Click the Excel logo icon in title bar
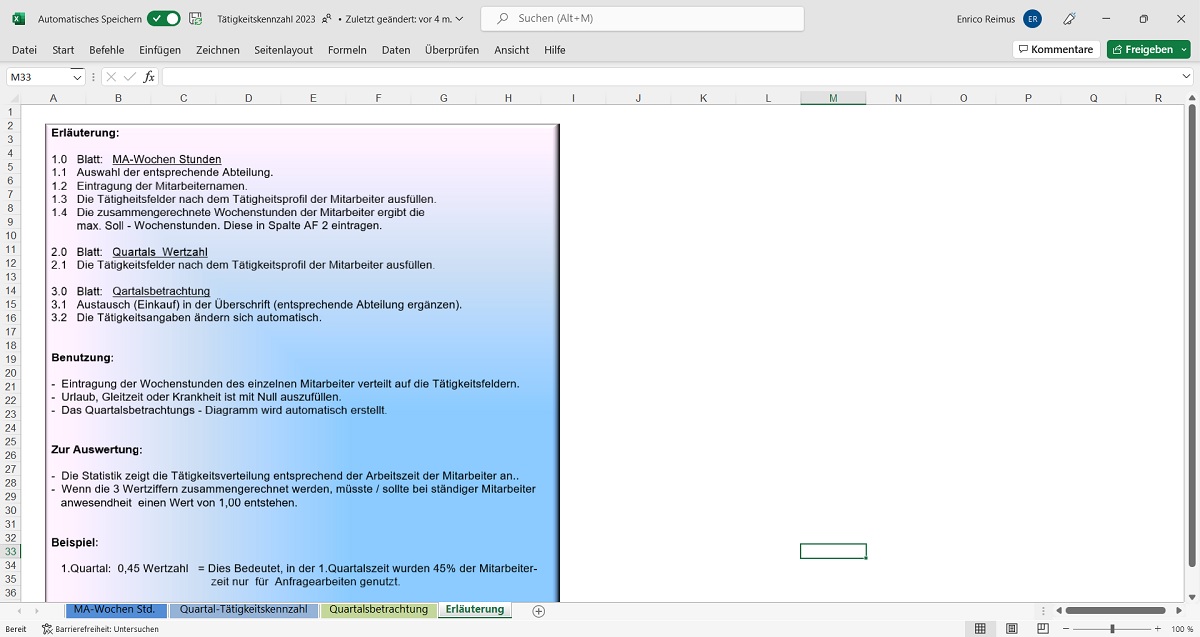The image size is (1200, 637). pos(18,18)
